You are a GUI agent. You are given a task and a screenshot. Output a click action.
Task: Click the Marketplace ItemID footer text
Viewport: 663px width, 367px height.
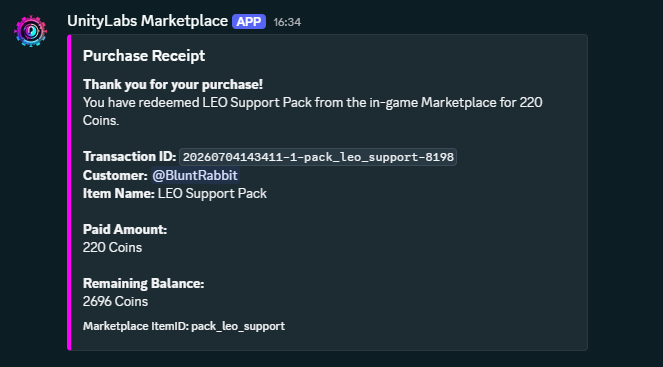pyautogui.click(x=184, y=326)
